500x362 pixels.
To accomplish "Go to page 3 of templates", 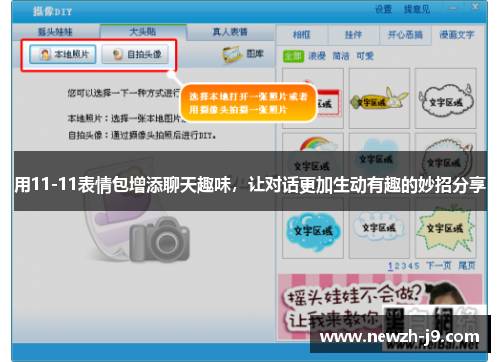I will 403,266.
